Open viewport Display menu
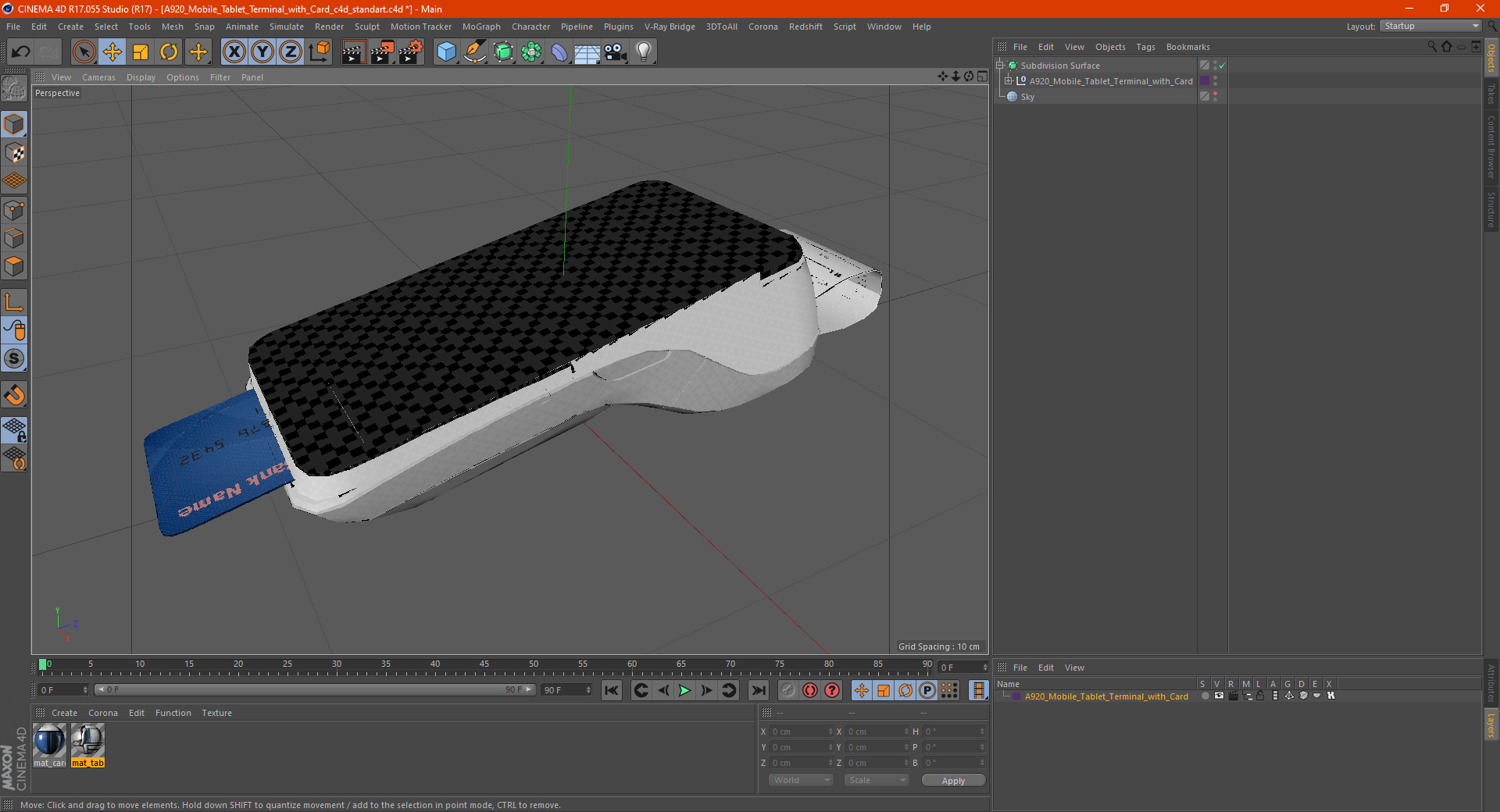Viewport: 1500px width, 812px height. (141, 77)
